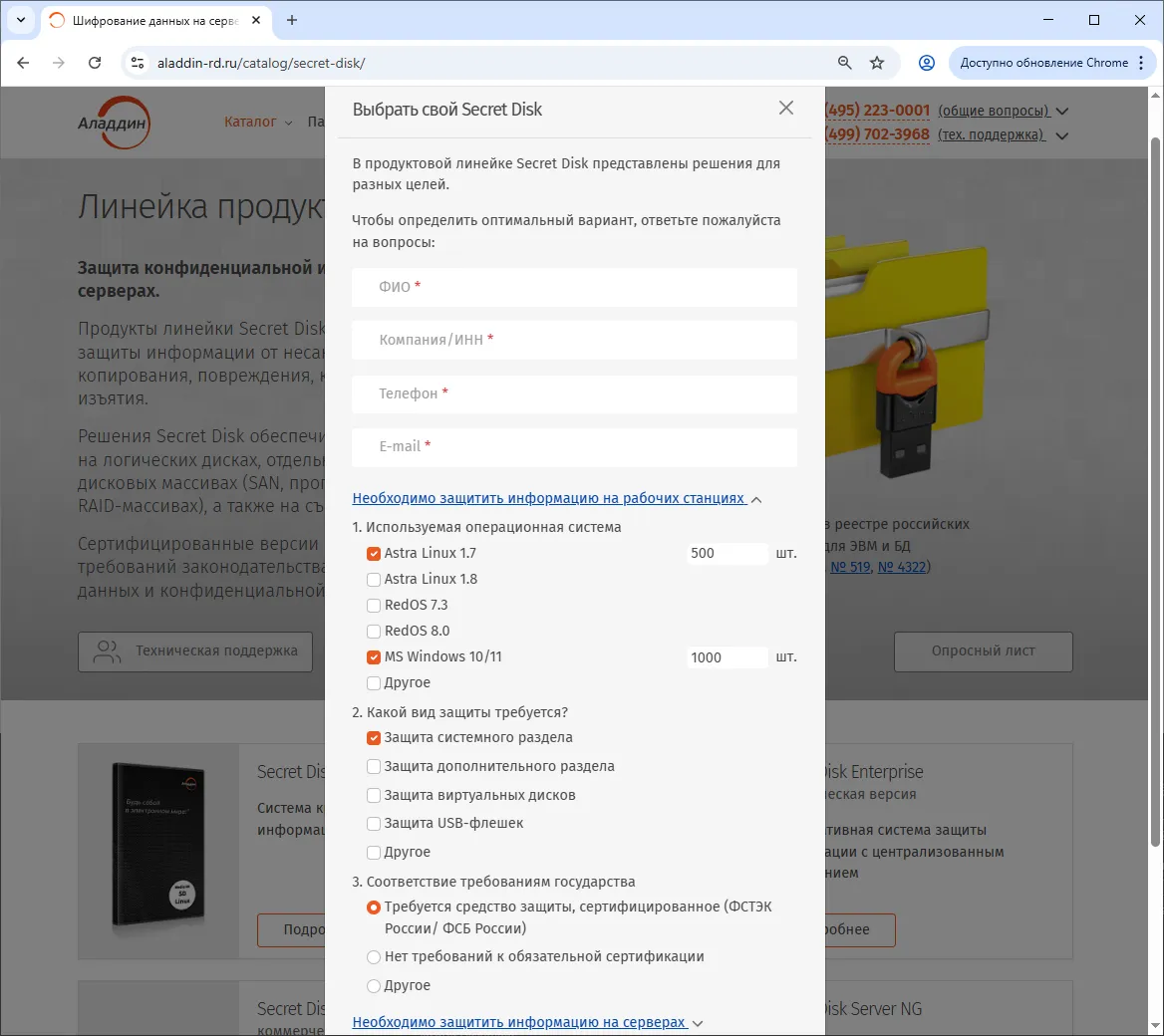Collapse the workstations protection section
This screenshot has height=1036, width=1164.
click(x=557, y=499)
